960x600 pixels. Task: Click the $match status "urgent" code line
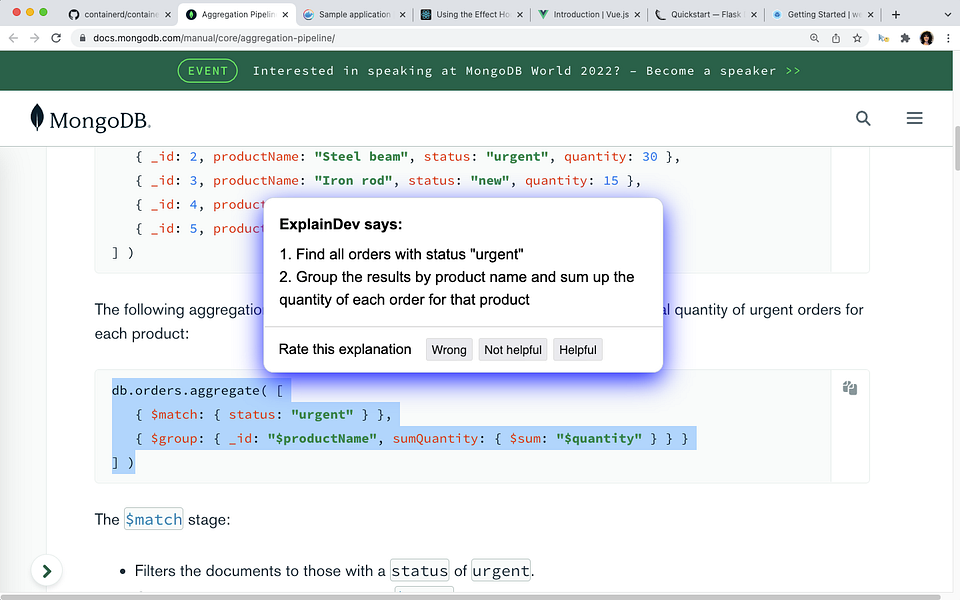pos(263,414)
